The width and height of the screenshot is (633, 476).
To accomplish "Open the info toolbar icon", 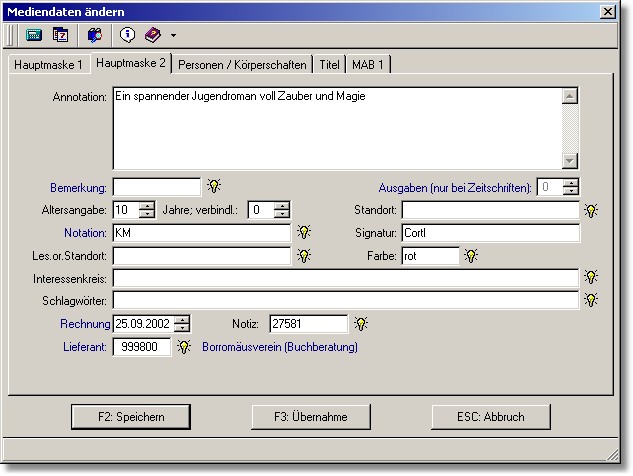I will point(127,34).
